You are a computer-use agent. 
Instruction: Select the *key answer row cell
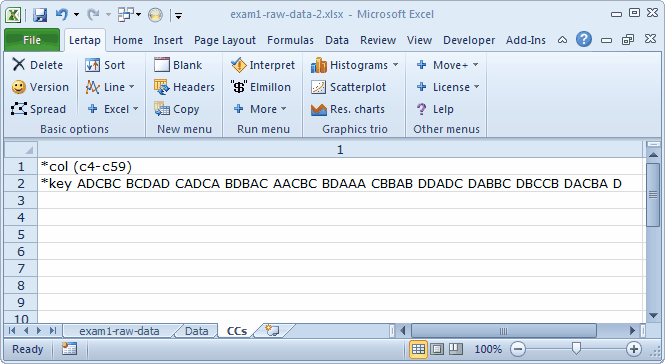(341, 183)
